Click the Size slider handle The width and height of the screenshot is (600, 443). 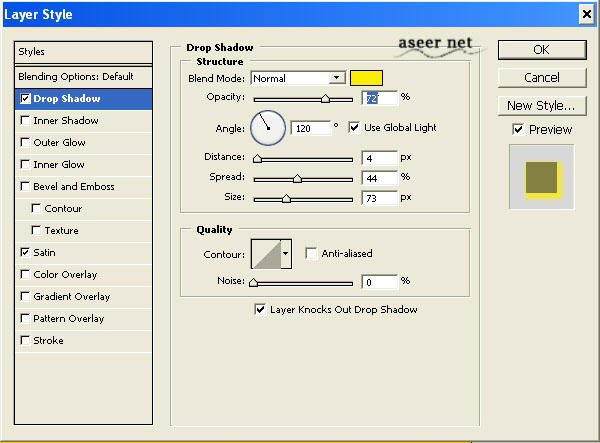tap(286, 198)
